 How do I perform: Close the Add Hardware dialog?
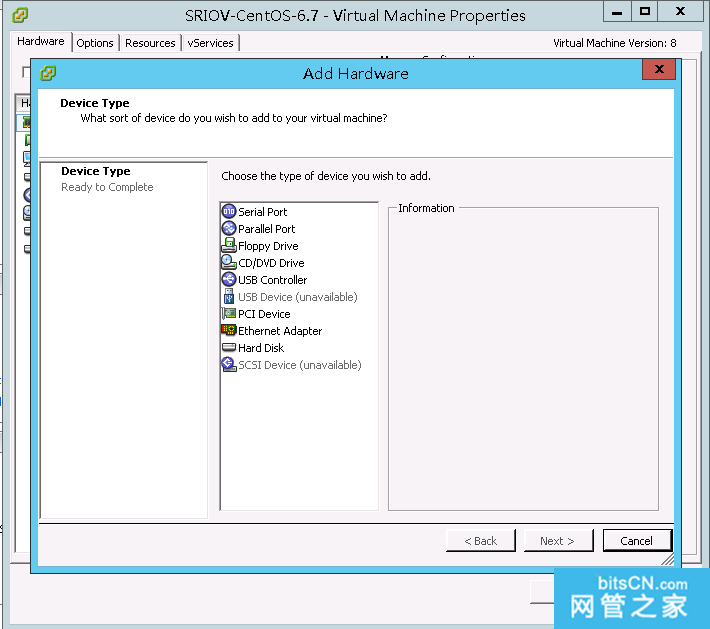(659, 69)
